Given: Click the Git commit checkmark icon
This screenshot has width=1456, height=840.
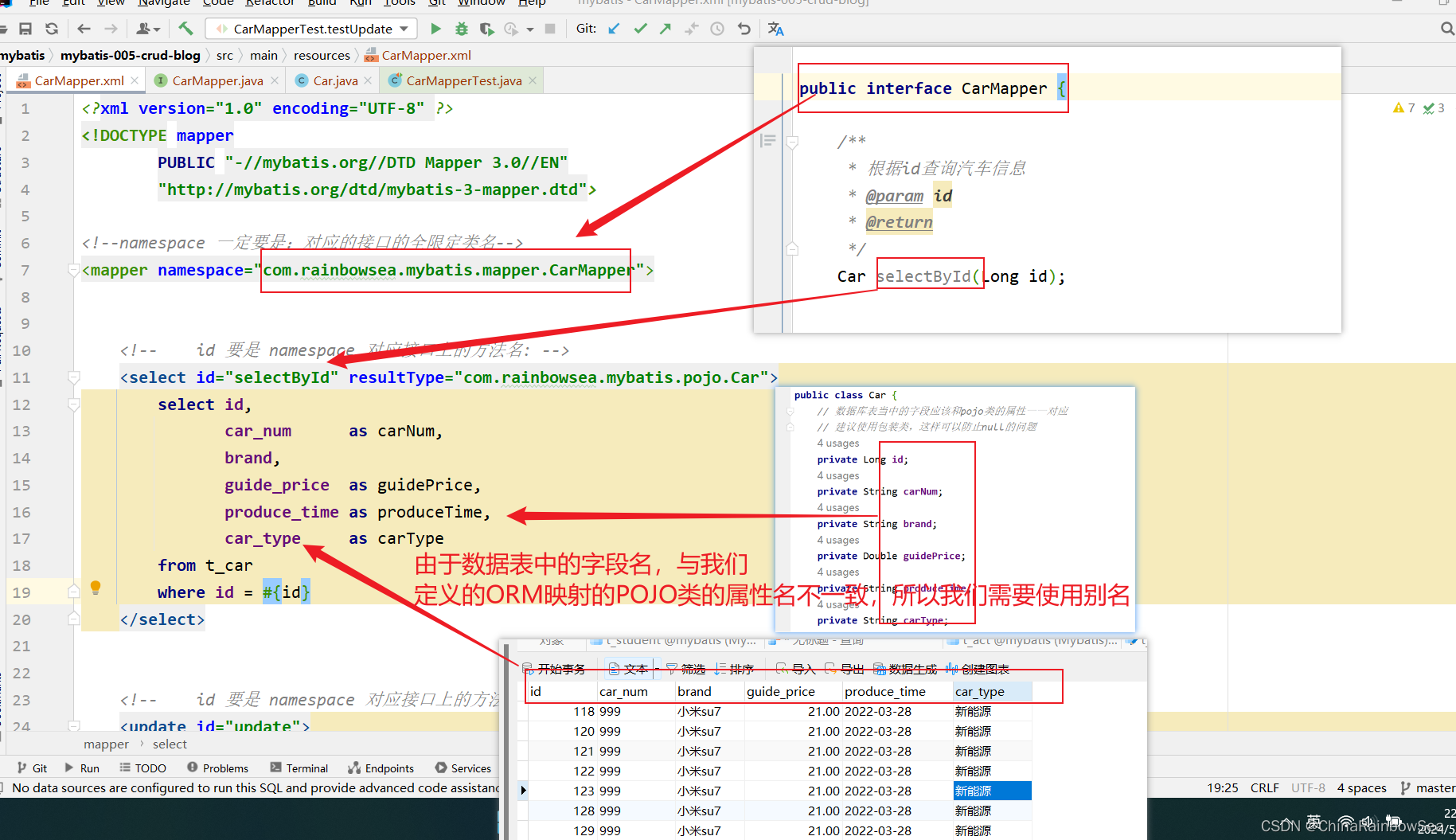Looking at the screenshot, I should (640, 29).
